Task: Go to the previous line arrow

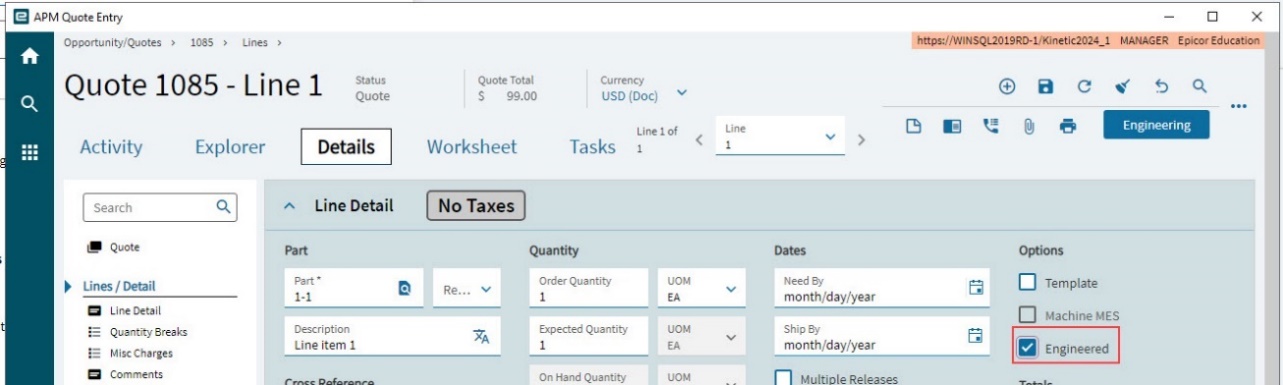Action: (x=699, y=140)
